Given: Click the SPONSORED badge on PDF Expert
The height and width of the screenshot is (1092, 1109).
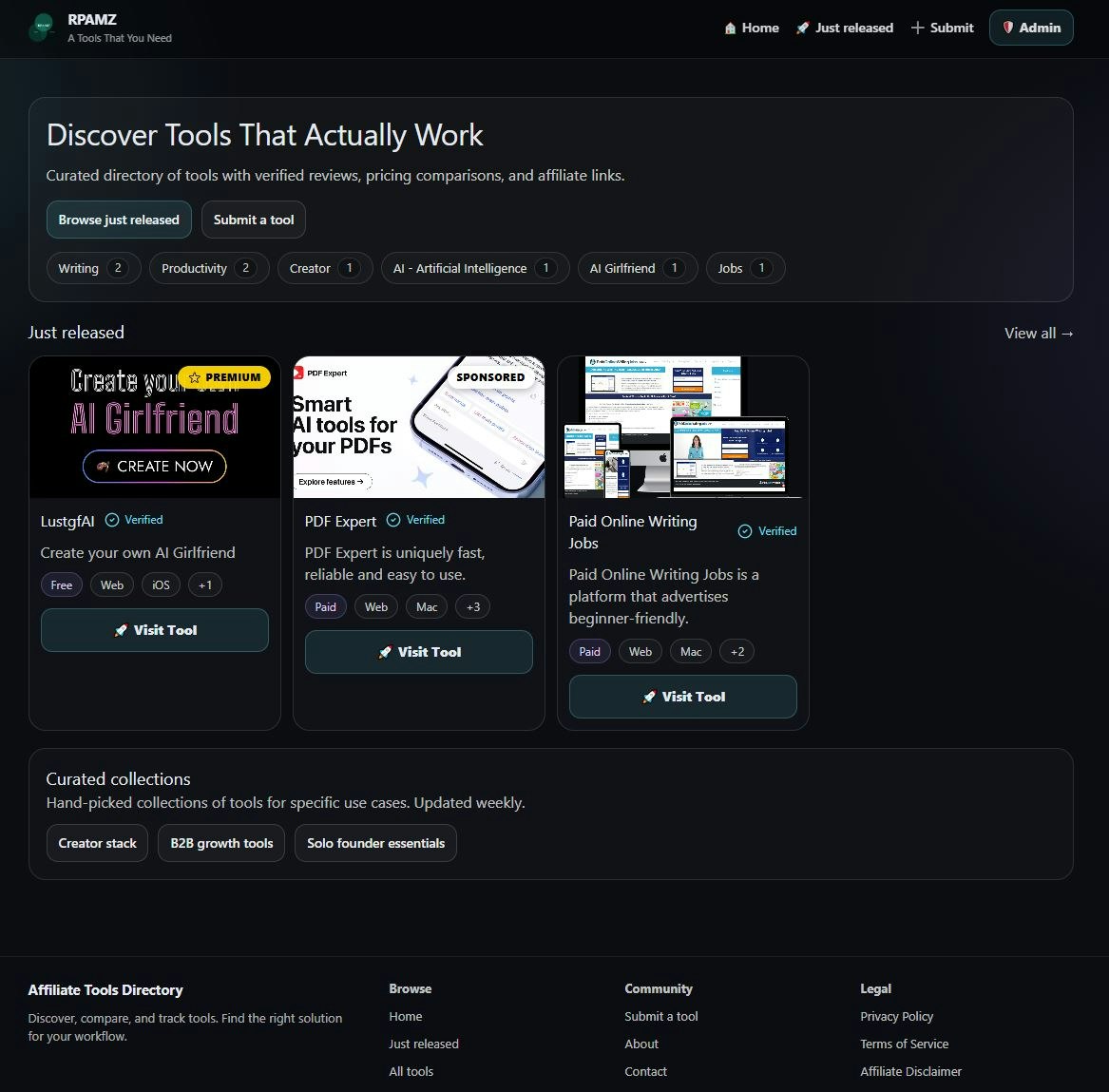Looking at the screenshot, I should pos(490,377).
